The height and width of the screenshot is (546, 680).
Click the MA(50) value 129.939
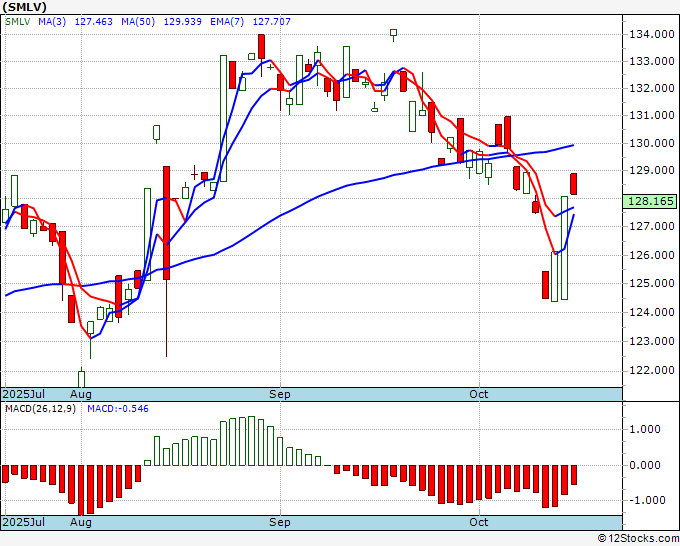coord(183,22)
